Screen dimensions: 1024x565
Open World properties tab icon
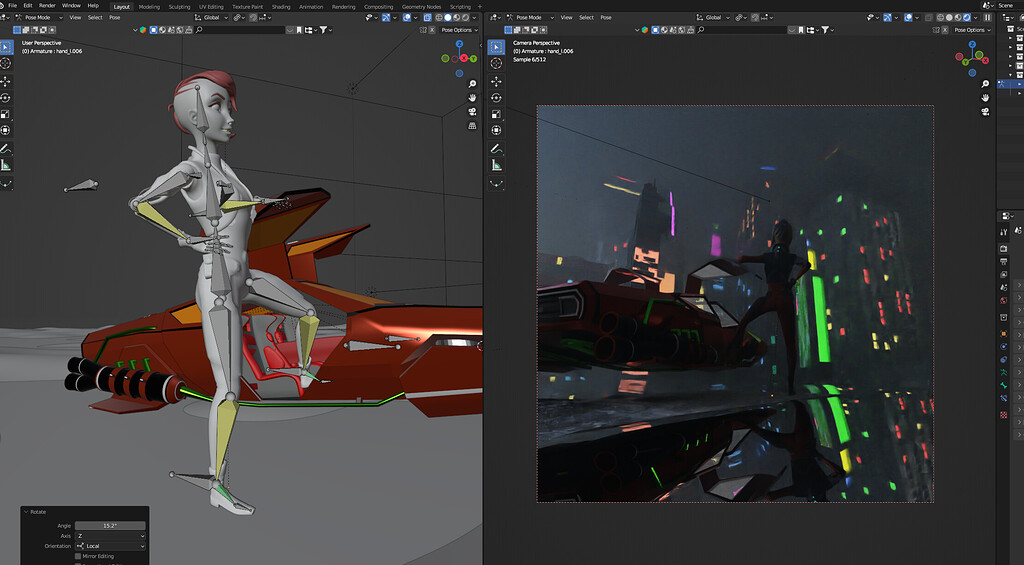click(x=1004, y=300)
